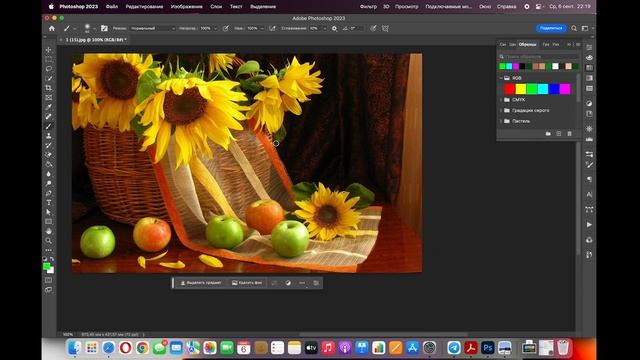The width and height of the screenshot is (640, 360).
Task: Reset to default foreground and background colors
Action: pyautogui.click(x=45, y=258)
